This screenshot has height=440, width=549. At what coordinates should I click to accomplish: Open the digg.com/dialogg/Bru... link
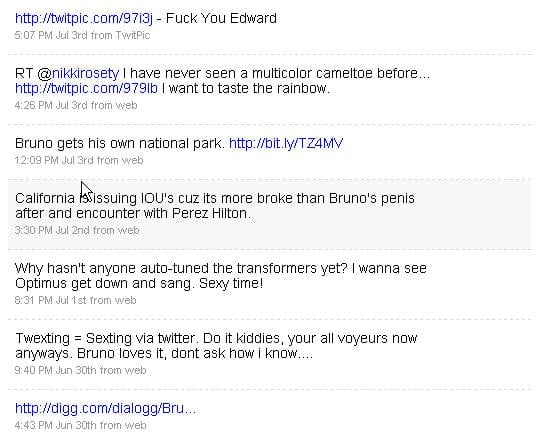[x=105, y=408]
